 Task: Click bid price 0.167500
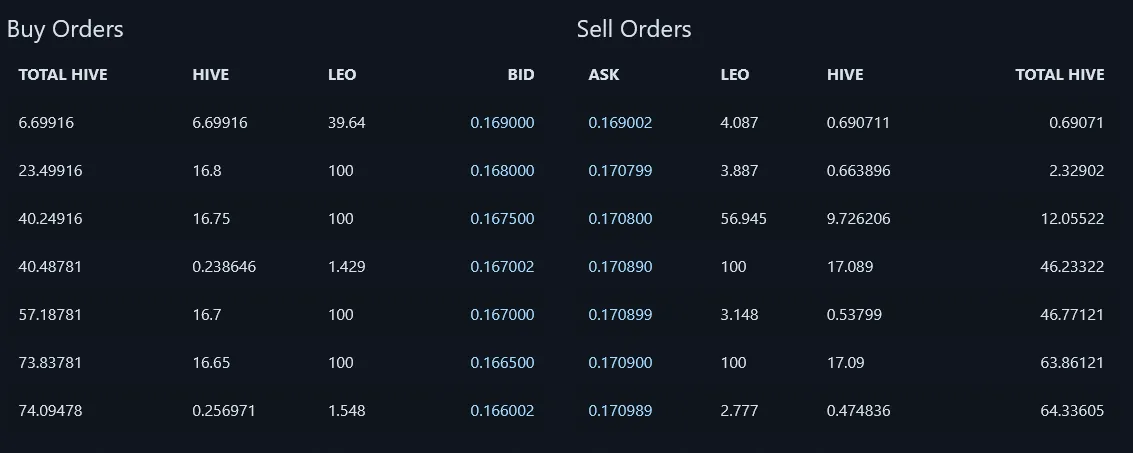[x=502, y=218]
